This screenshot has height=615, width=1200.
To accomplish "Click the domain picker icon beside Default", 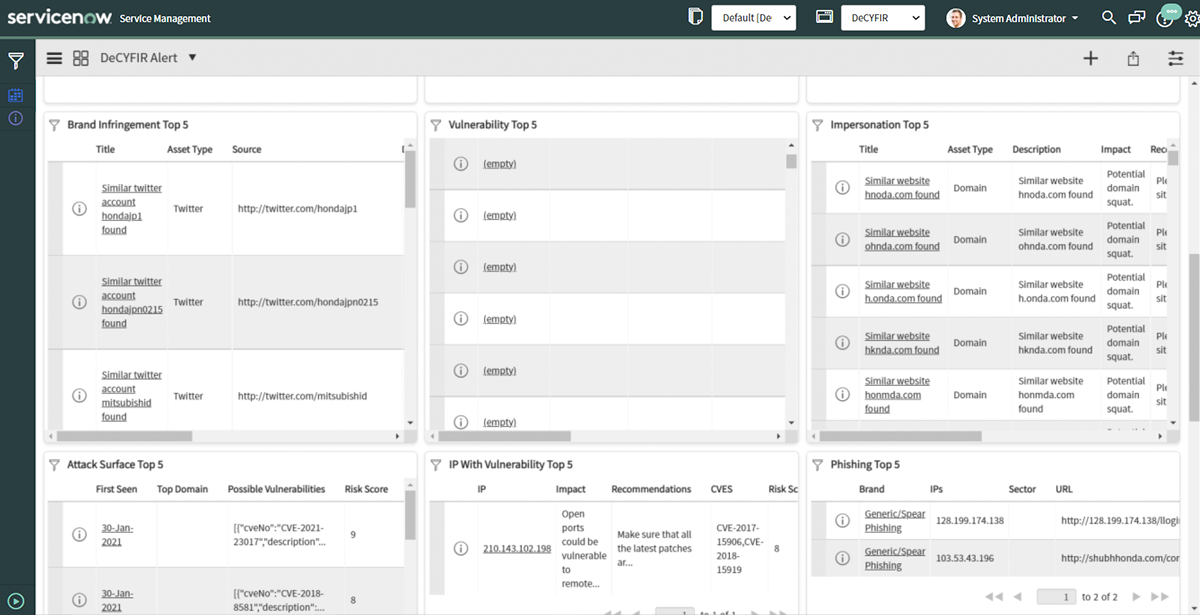I will click(696, 17).
